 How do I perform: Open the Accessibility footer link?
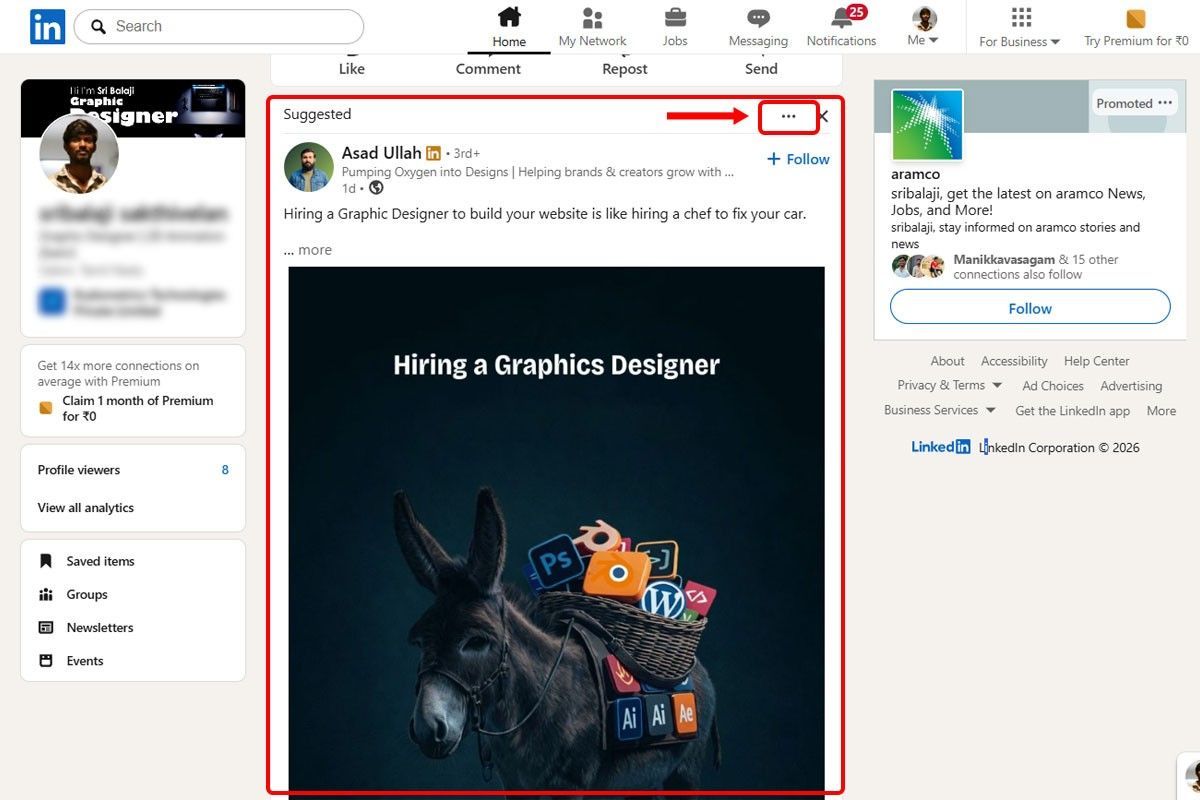pyautogui.click(x=1014, y=361)
